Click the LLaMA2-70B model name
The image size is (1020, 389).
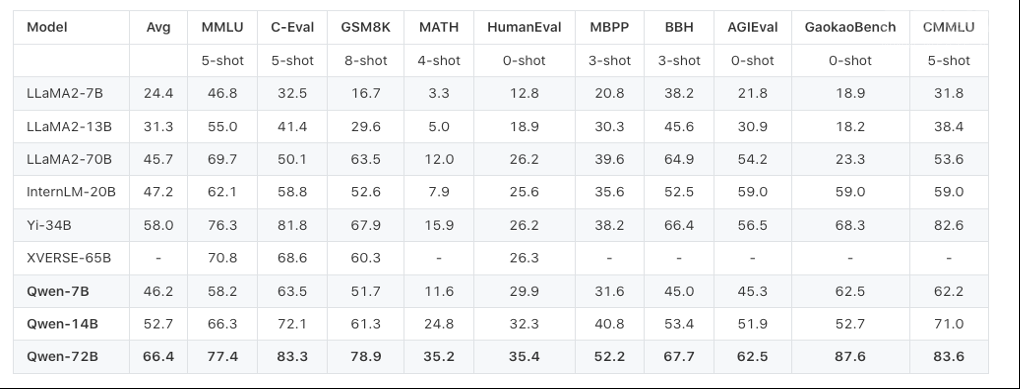click(69, 159)
